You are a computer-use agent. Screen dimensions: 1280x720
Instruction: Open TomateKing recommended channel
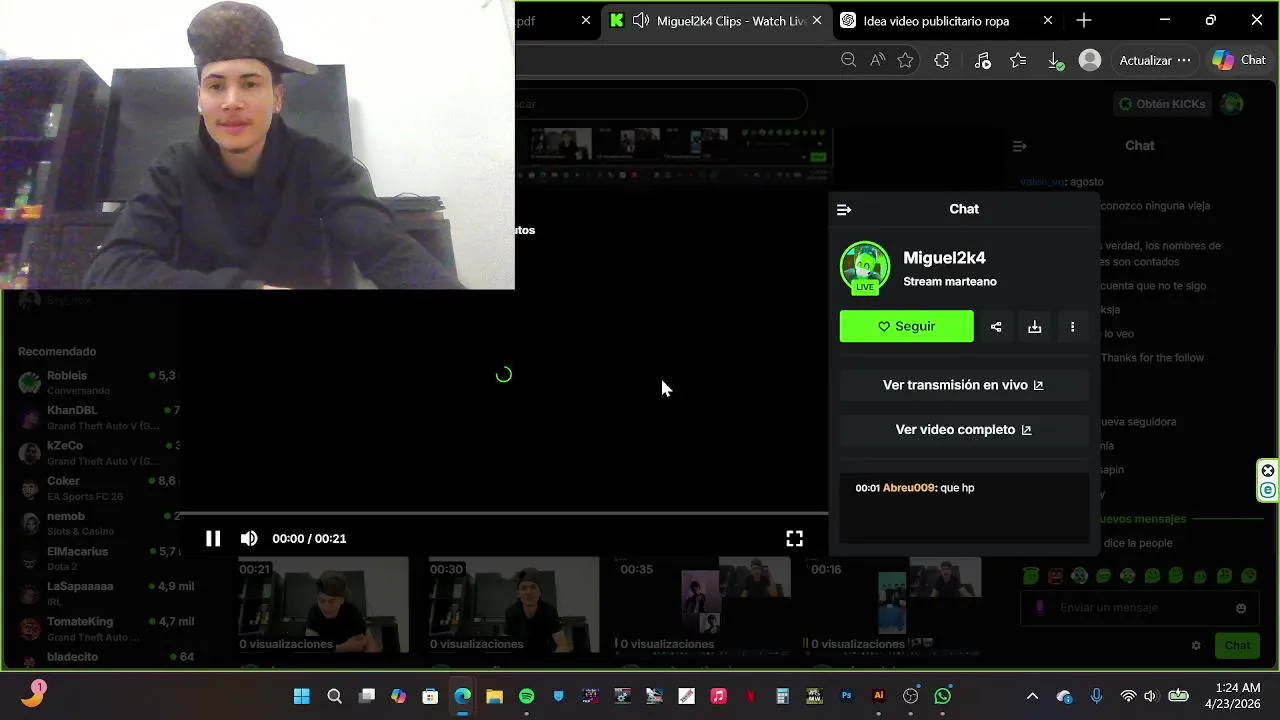click(x=98, y=628)
